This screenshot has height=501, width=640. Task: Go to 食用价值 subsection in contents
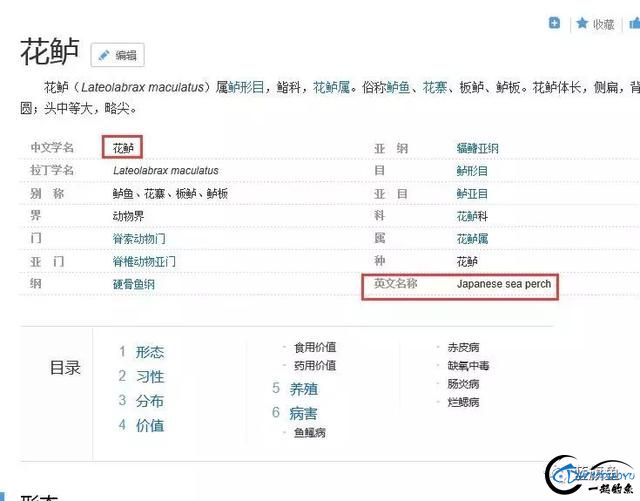315,347
